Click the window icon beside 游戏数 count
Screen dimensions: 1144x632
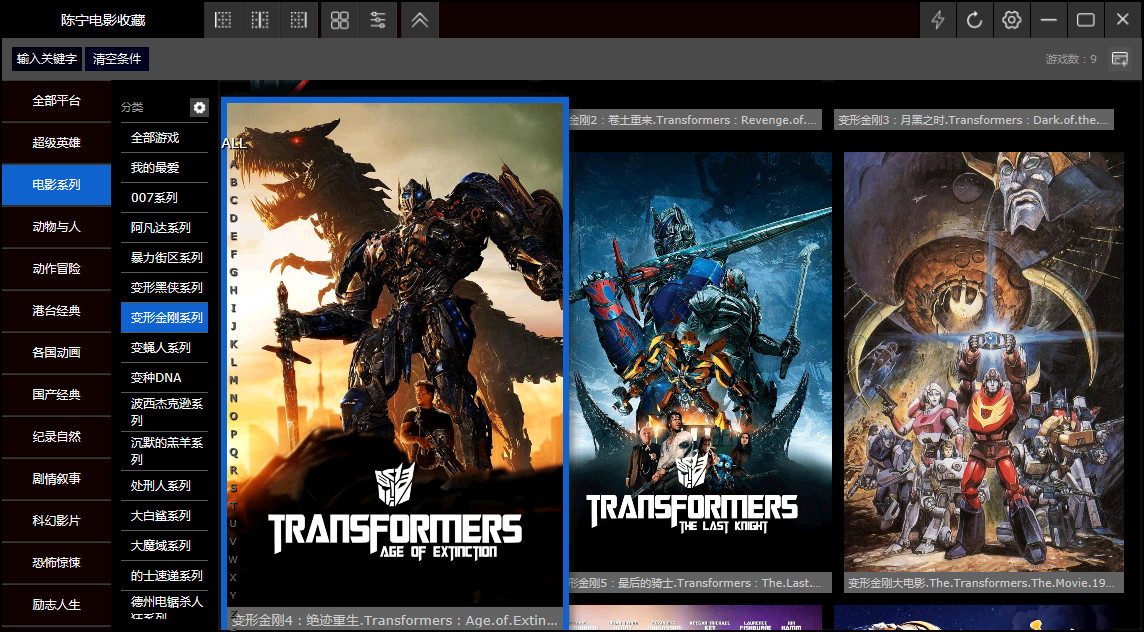1120,59
